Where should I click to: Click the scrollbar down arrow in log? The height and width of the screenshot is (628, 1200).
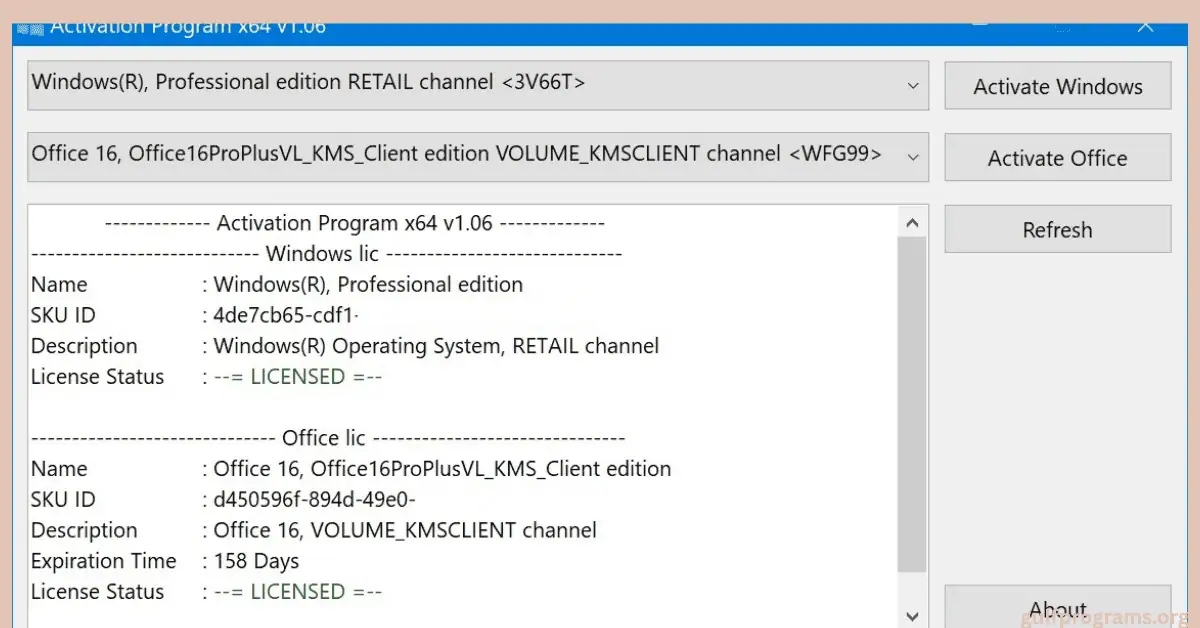[x=912, y=616]
